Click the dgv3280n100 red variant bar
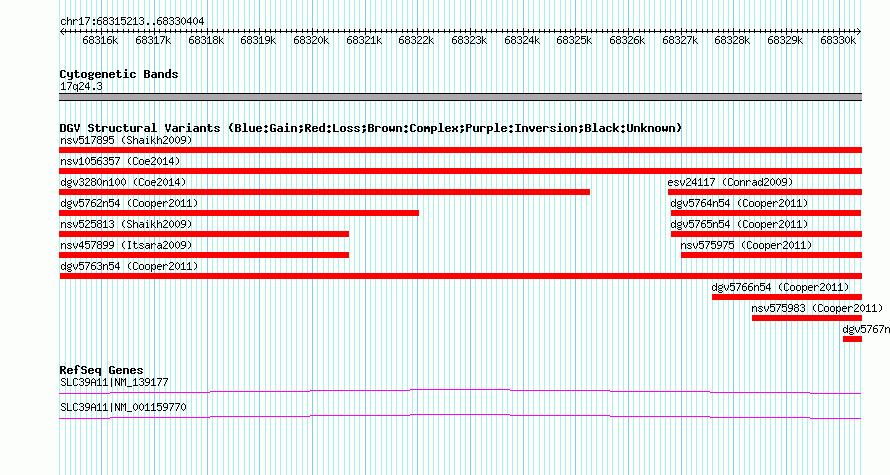890x475 pixels. point(325,192)
